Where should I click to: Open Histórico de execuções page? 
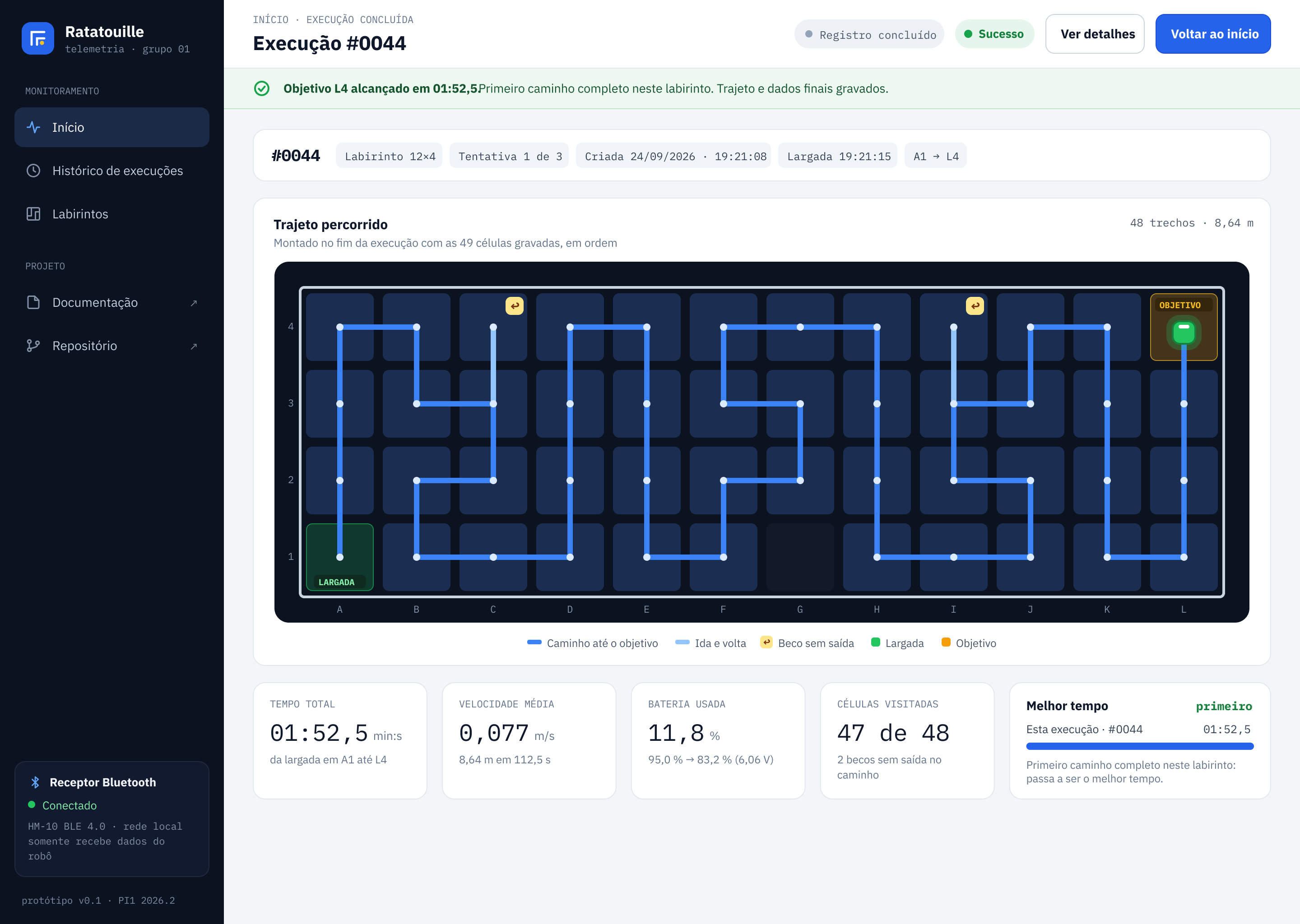111,171
